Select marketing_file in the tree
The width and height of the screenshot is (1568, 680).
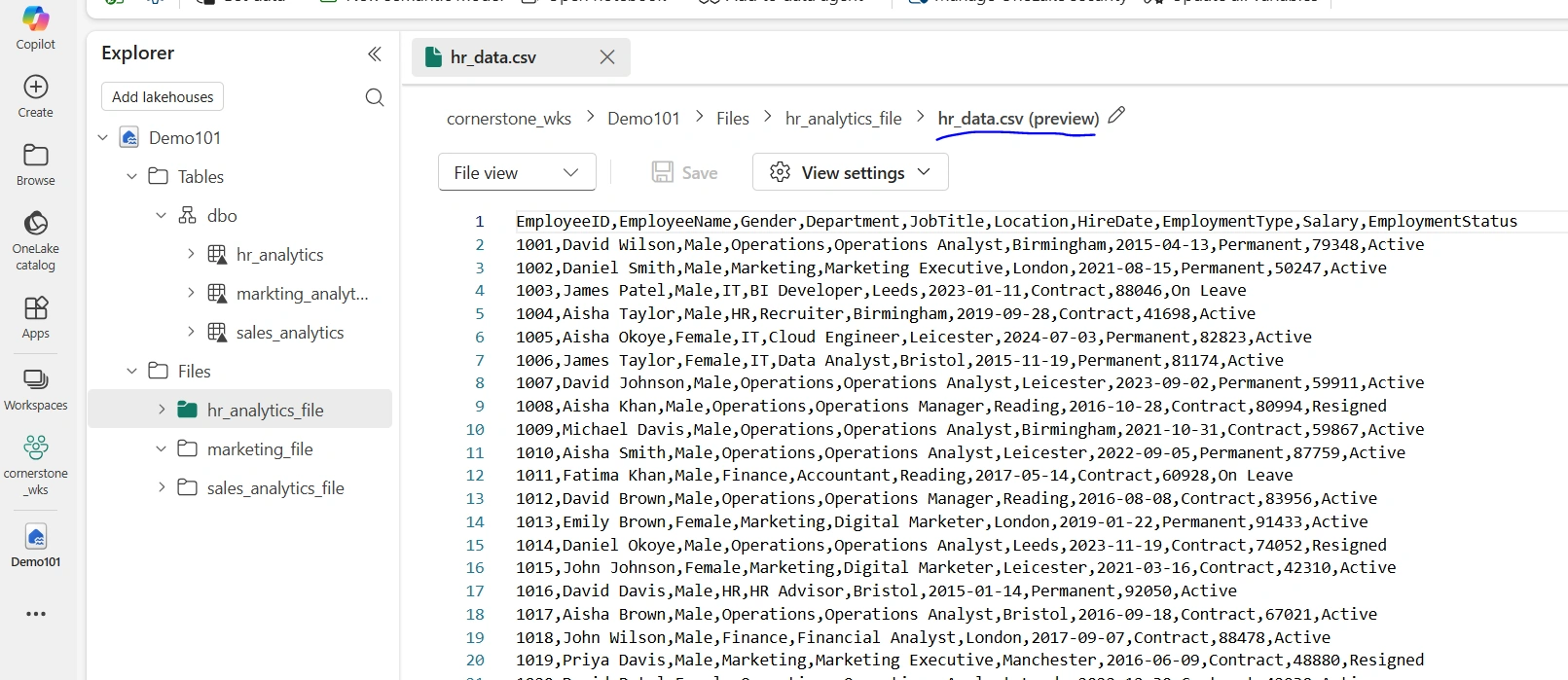pos(260,448)
